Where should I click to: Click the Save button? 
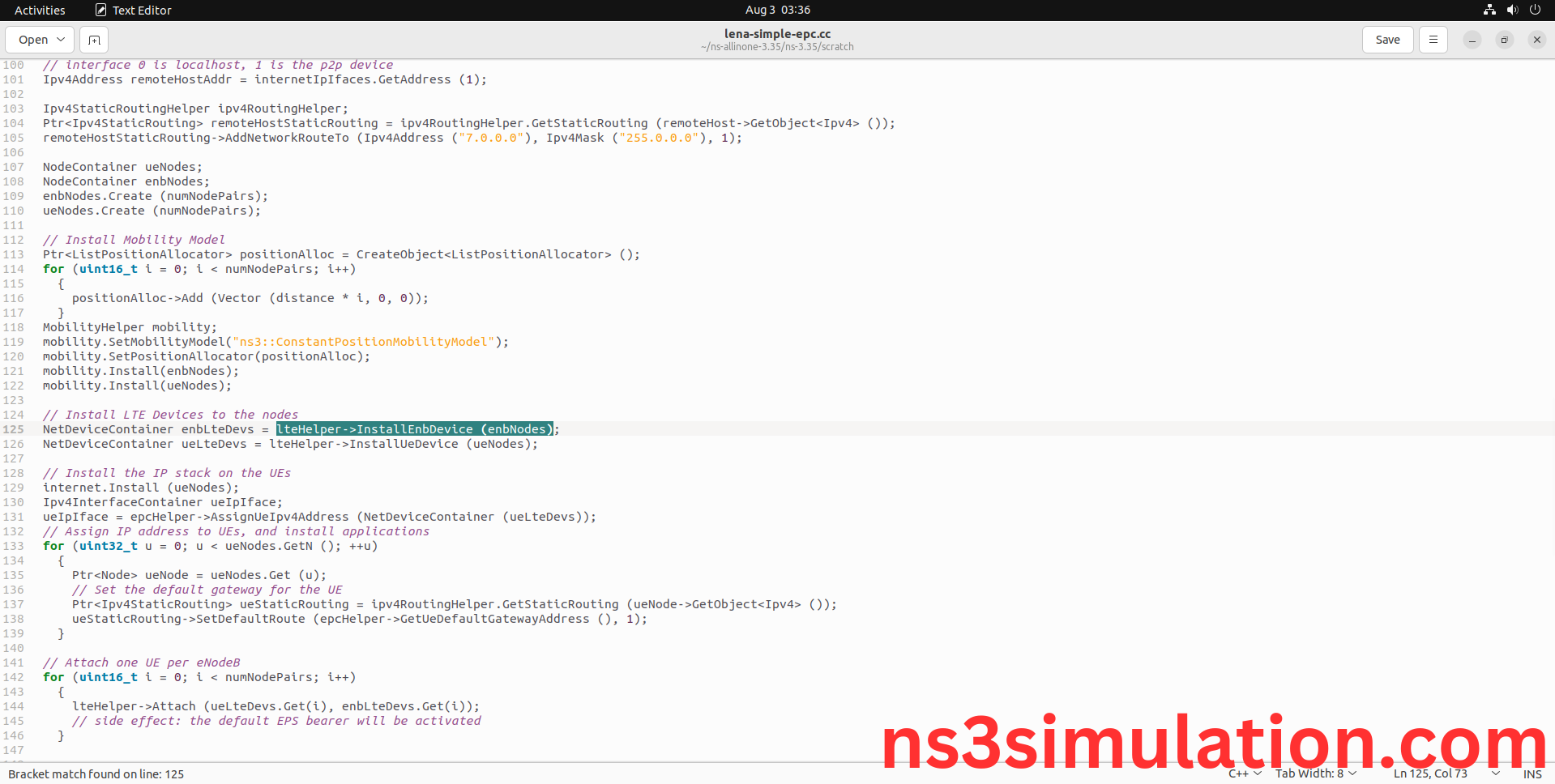1387,40
